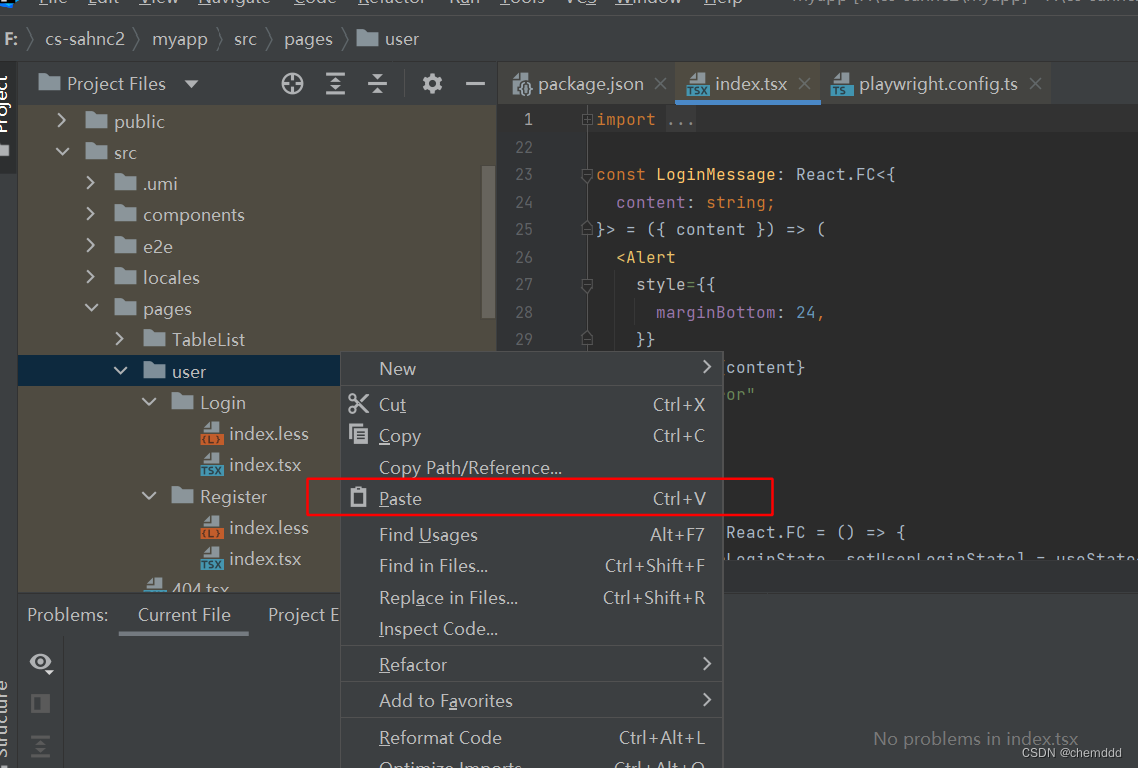Collapse the src folder
1138x768 pixels.
(62, 152)
